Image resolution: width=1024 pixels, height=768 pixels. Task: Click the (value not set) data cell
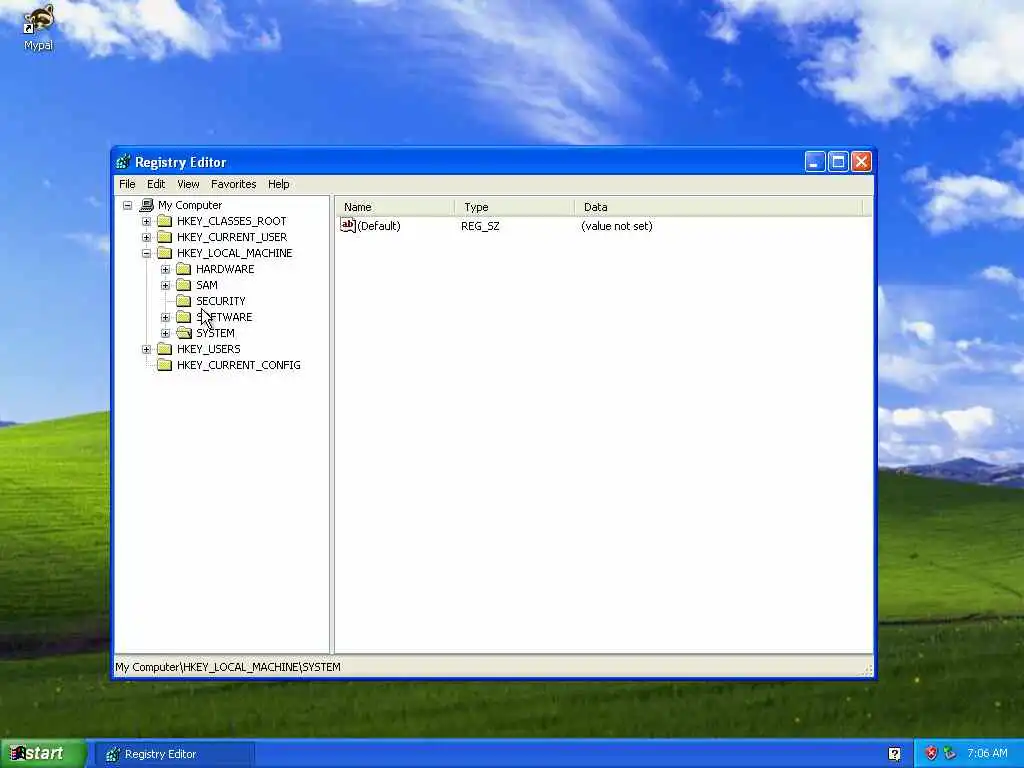click(x=616, y=226)
